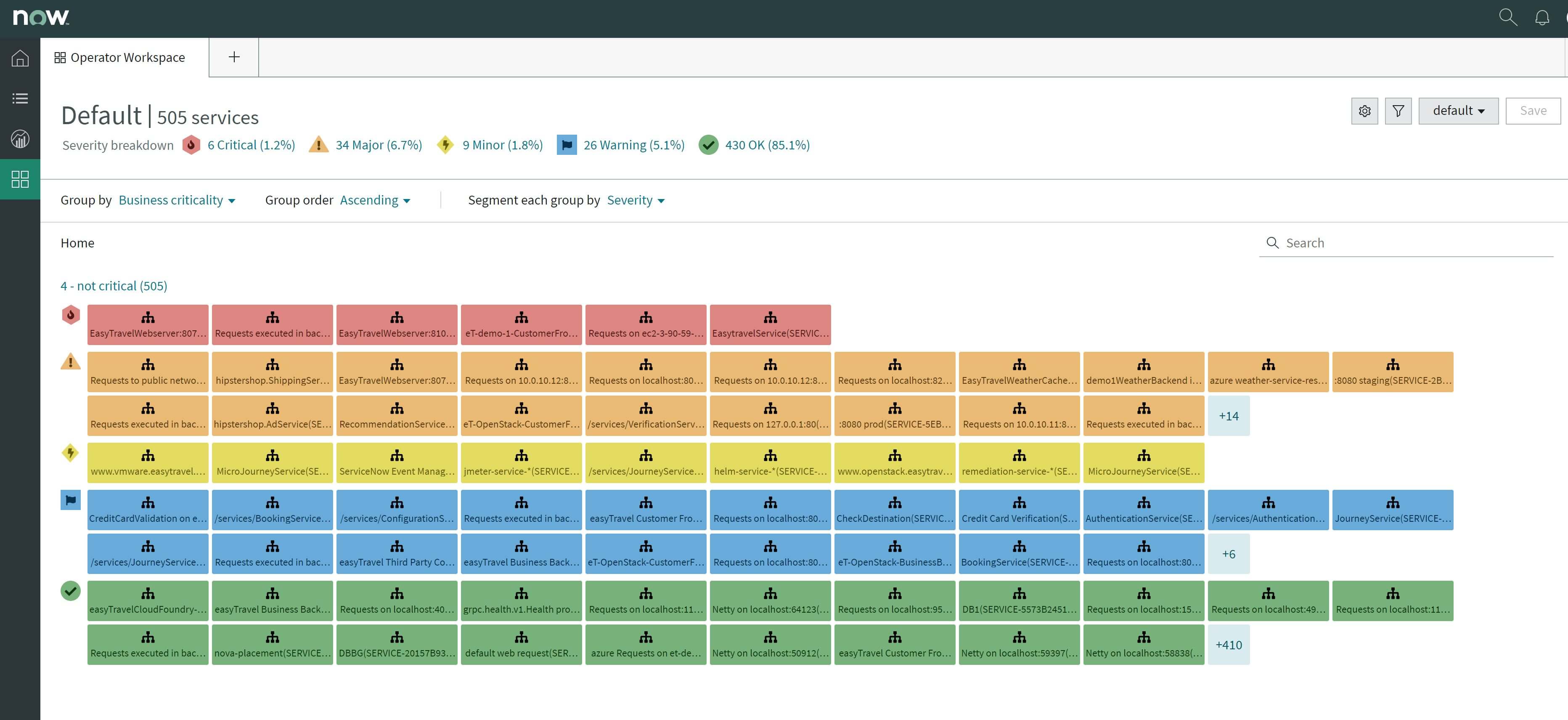The width and height of the screenshot is (1568, 720).
Task: Click the Critical severity flame icon in breakdown
Action: click(x=191, y=145)
